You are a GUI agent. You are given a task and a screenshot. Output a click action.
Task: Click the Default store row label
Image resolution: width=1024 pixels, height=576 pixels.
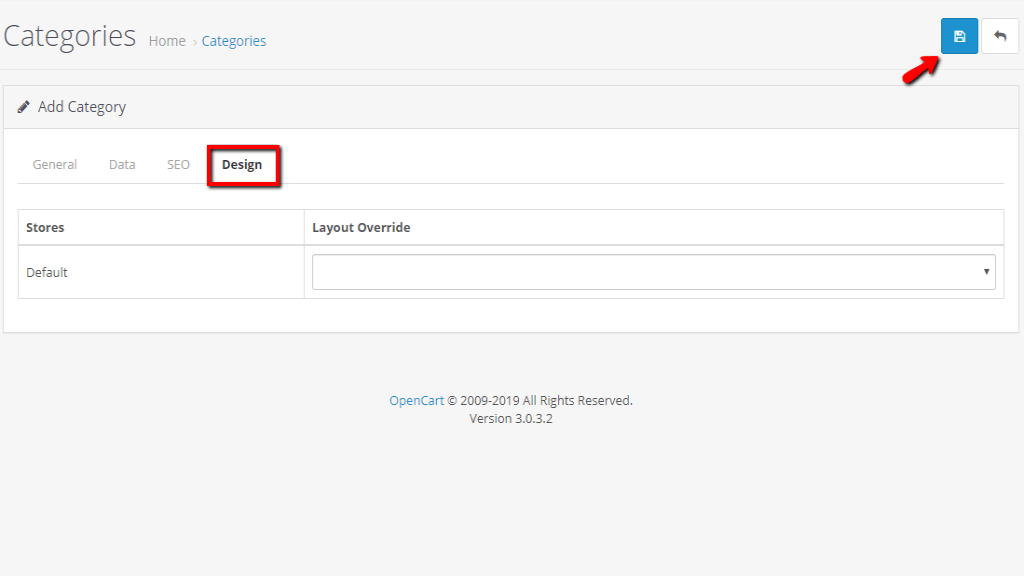point(46,271)
